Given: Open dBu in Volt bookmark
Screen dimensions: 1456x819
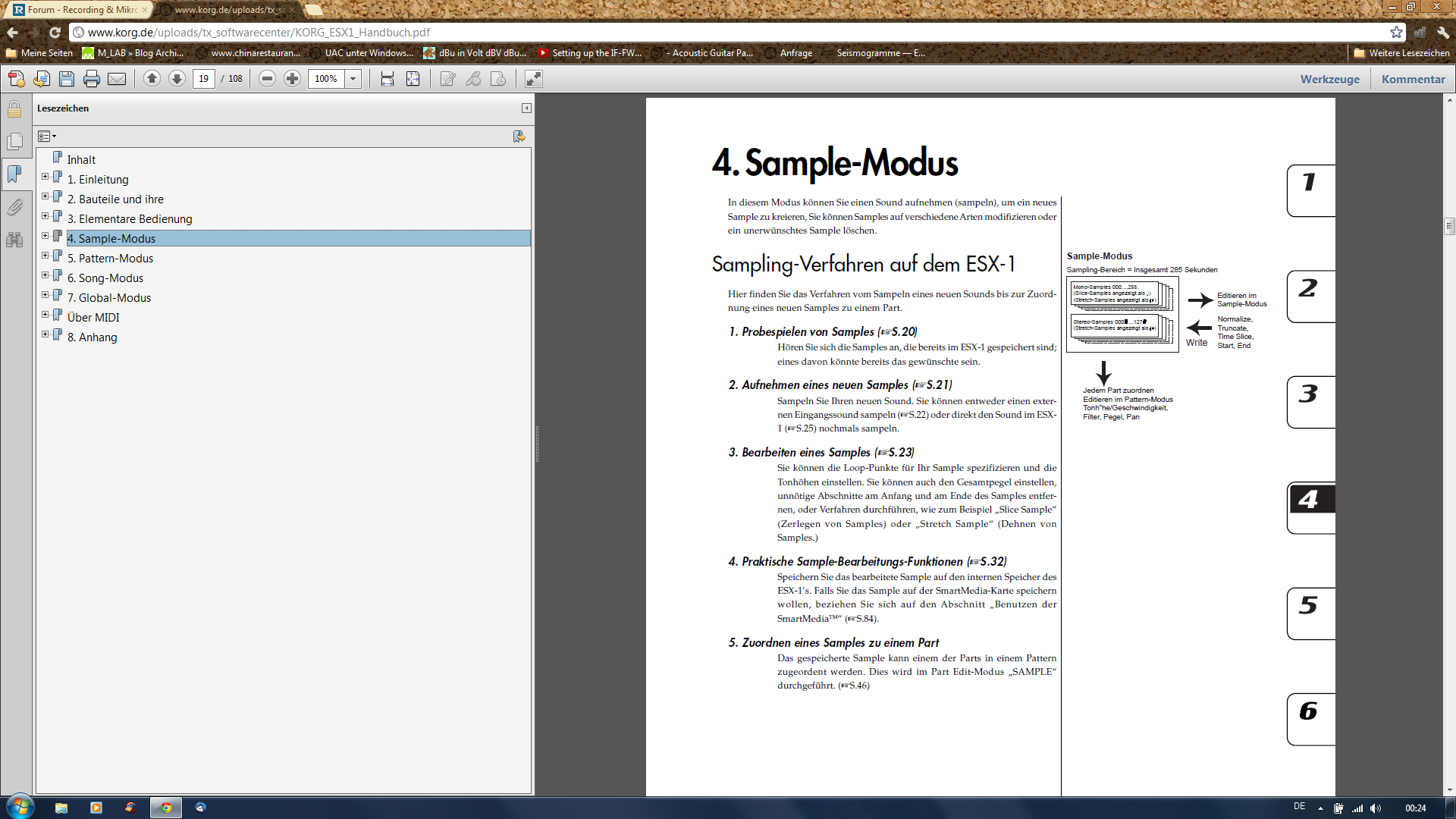Looking at the screenshot, I should pos(475,53).
